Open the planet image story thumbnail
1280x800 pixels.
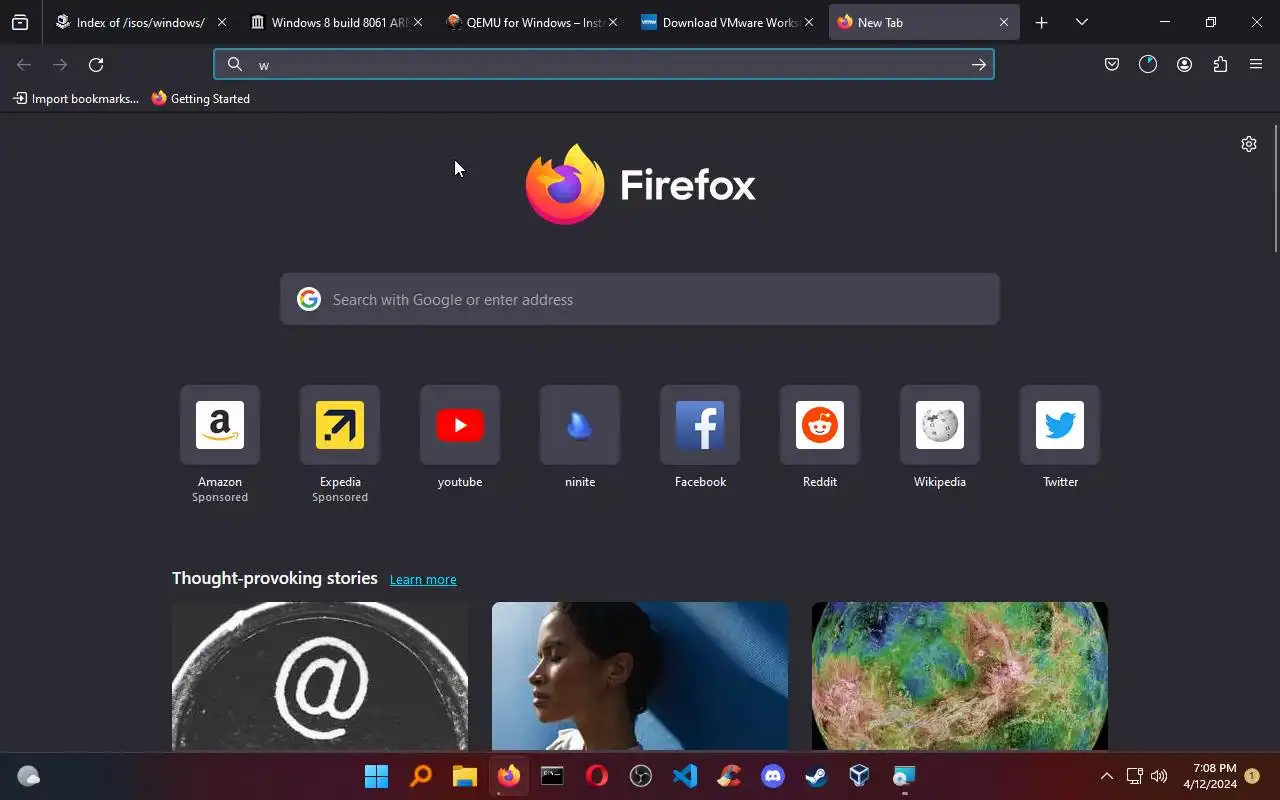click(x=960, y=676)
